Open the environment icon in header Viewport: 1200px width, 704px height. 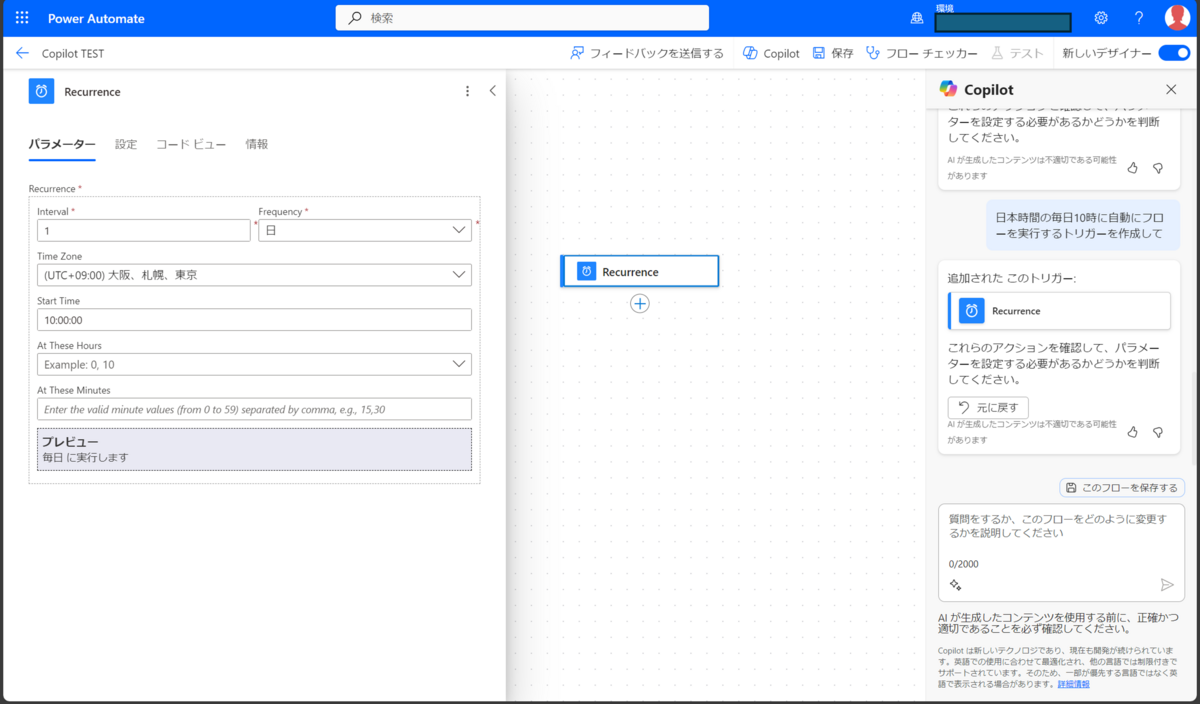pyautogui.click(x=917, y=18)
